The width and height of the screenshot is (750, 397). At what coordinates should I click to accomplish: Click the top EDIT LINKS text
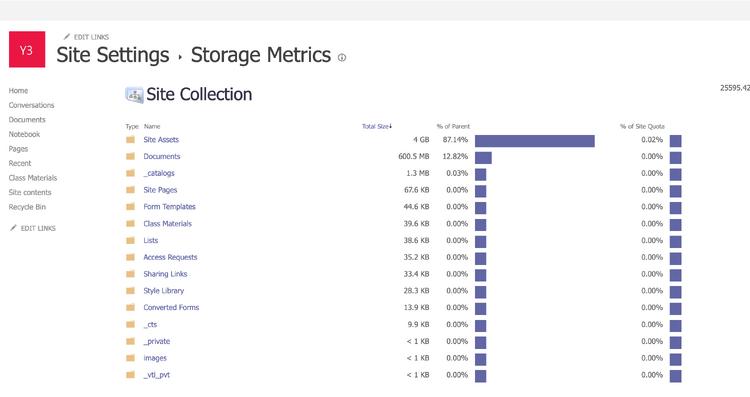(x=91, y=37)
